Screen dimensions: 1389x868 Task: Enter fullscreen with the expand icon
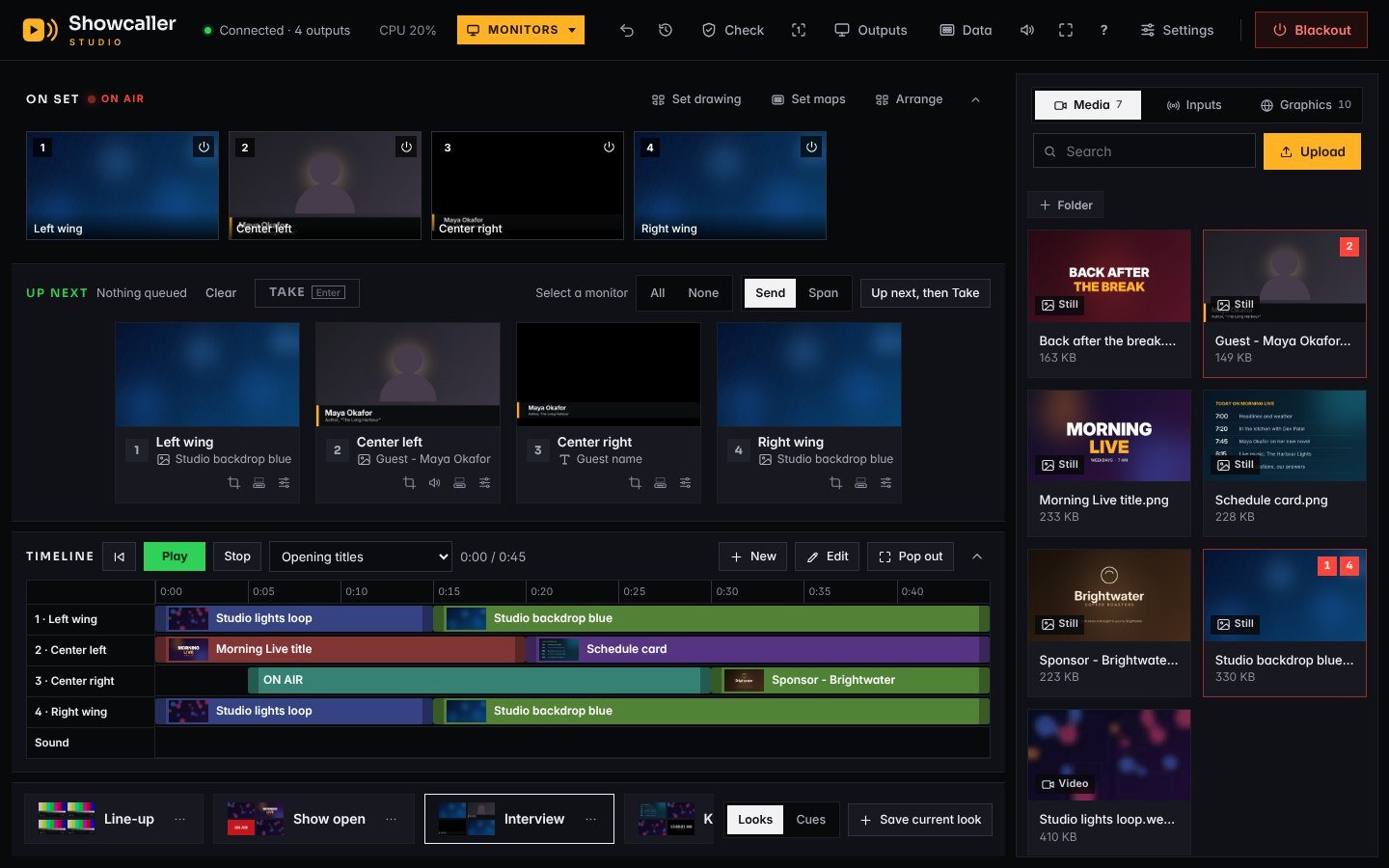(x=1066, y=30)
